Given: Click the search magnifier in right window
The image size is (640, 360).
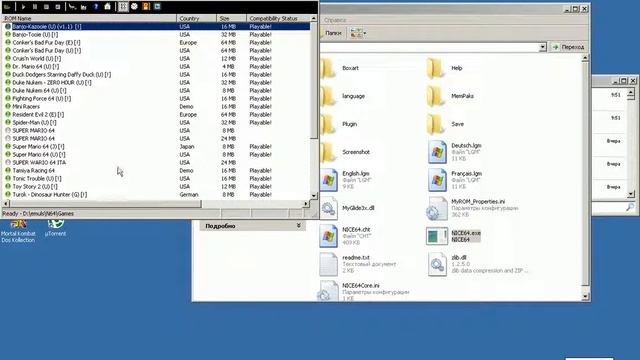Looking at the screenshot, I should [630, 207].
